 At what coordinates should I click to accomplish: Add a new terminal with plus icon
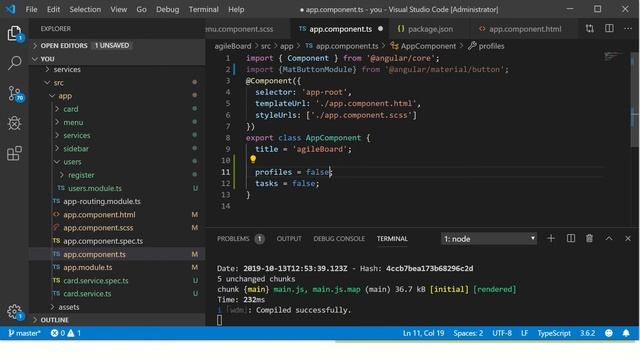tap(551, 238)
